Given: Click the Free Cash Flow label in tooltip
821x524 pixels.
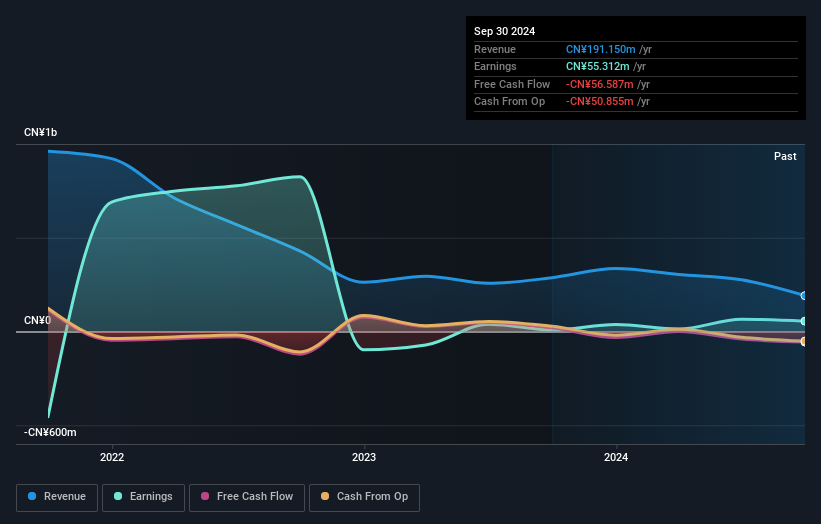Looking at the screenshot, I should (512, 84).
